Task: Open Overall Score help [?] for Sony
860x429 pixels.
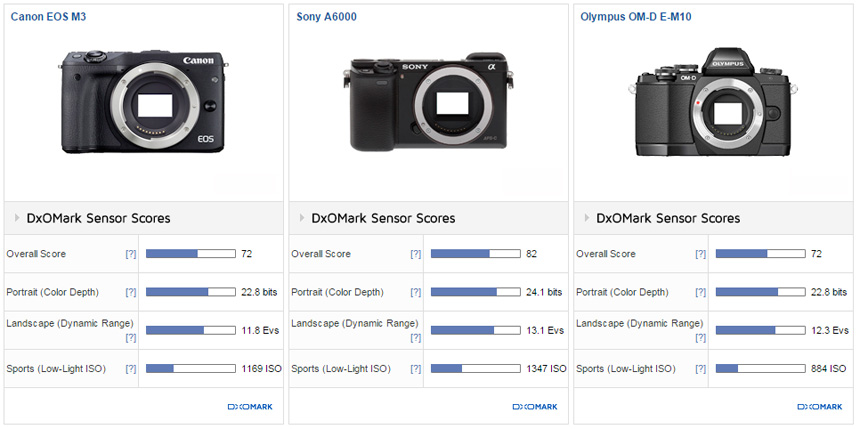Action: [x=416, y=254]
